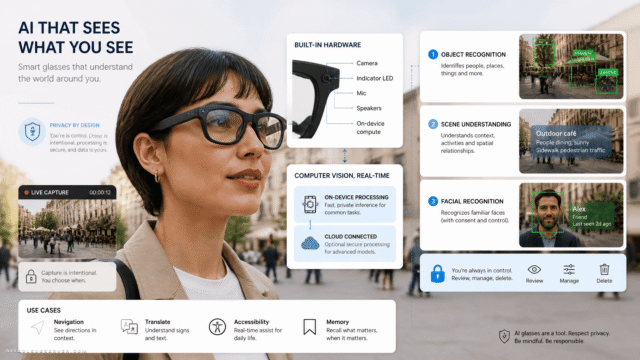Click the 'On-device compute' hardware label
This screenshot has width=640, height=360.
coord(370,127)
